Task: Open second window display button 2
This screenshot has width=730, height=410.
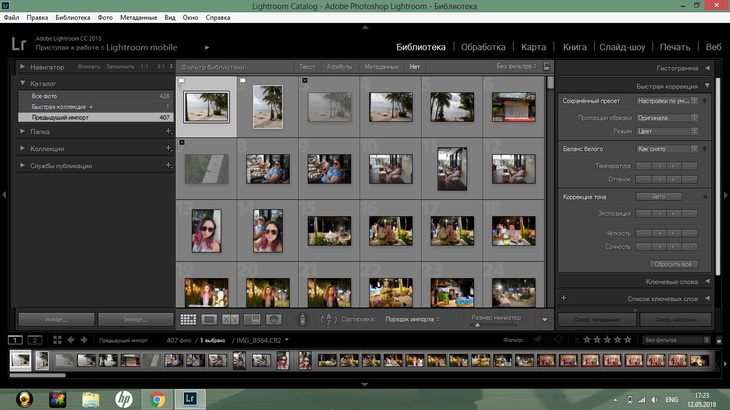Action: pyautogui.click(x=34, y=340)
